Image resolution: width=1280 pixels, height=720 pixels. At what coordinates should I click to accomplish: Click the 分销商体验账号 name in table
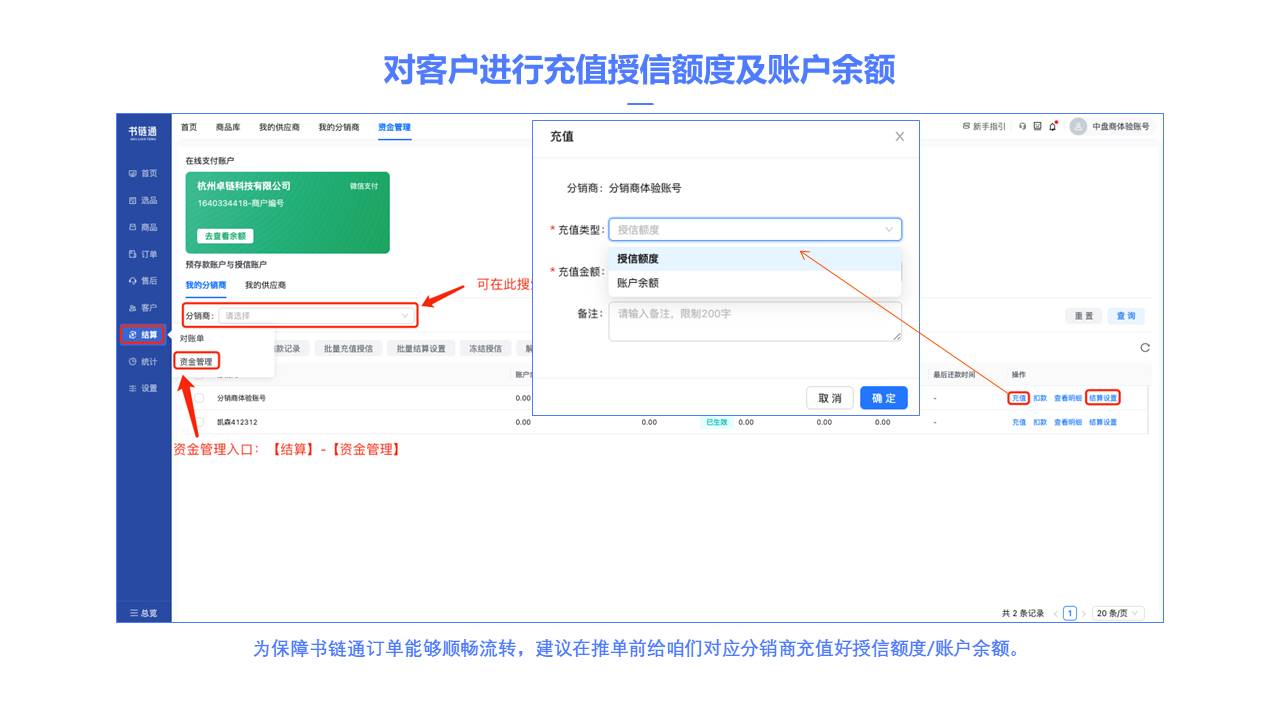click(x=241, y=398)
